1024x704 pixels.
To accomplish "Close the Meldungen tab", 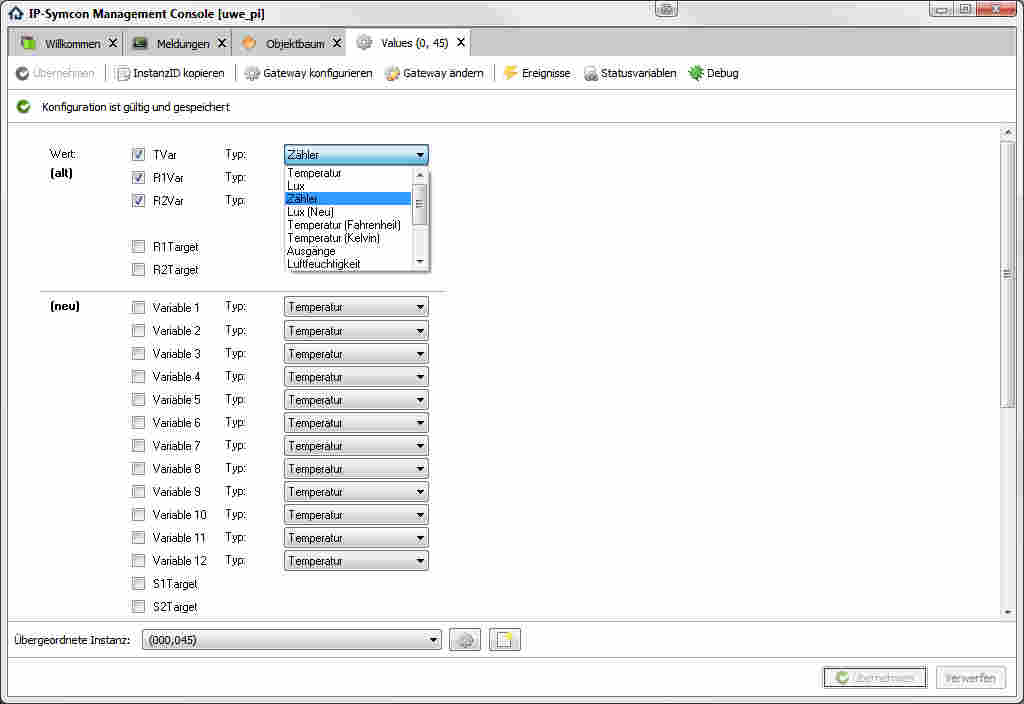I will click(x=221, y=44).
